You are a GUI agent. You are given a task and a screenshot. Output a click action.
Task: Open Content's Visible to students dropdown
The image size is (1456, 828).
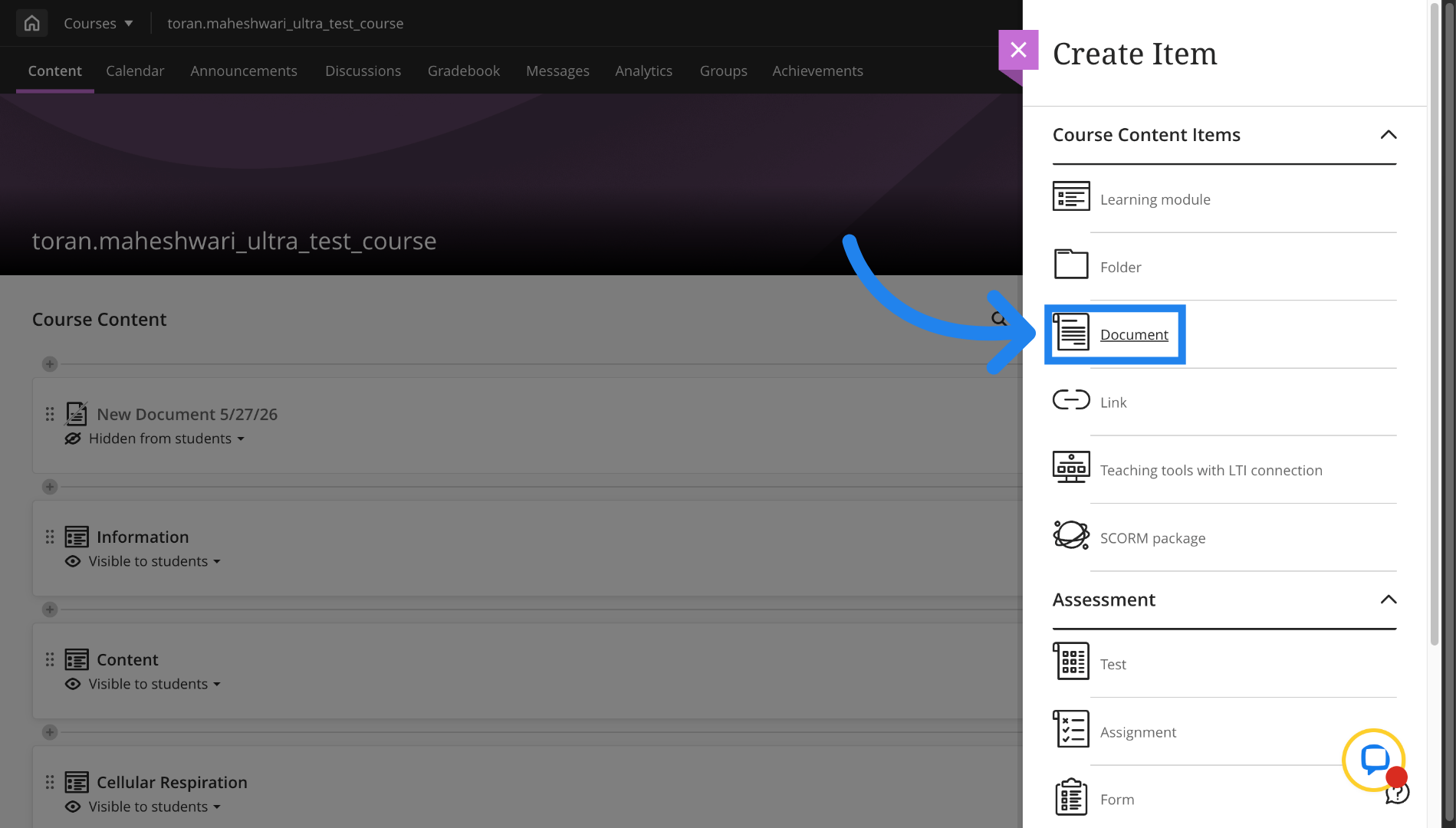(x=154, y=684)
